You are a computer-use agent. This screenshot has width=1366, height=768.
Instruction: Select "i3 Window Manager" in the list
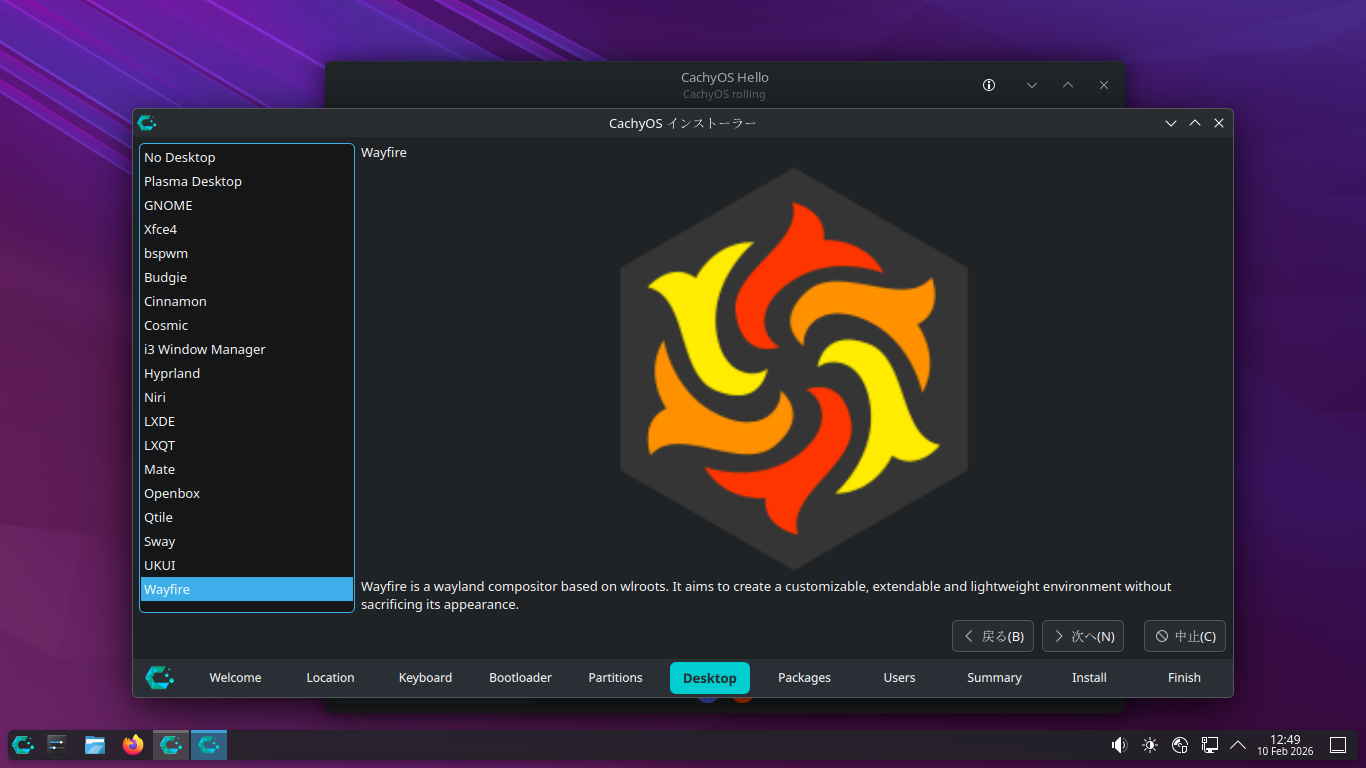pyautogui.click(x=247, y=349)
